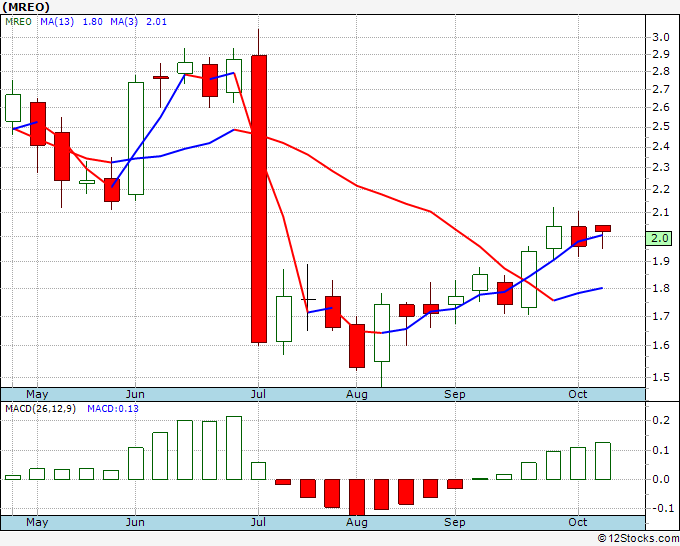This screenshot has width=680, height=546.
Task: Click the 0.2 MACD axis label
Action: click(661, 420)
